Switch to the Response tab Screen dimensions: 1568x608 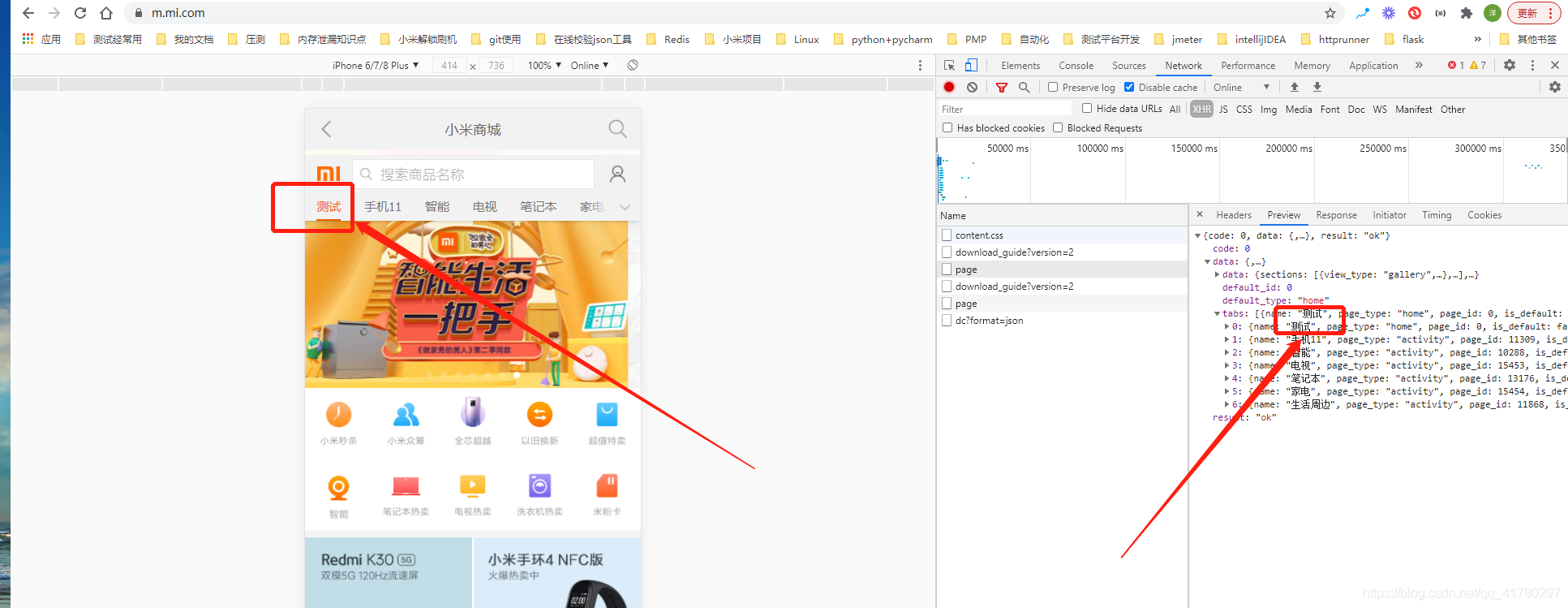point(1336,214)
